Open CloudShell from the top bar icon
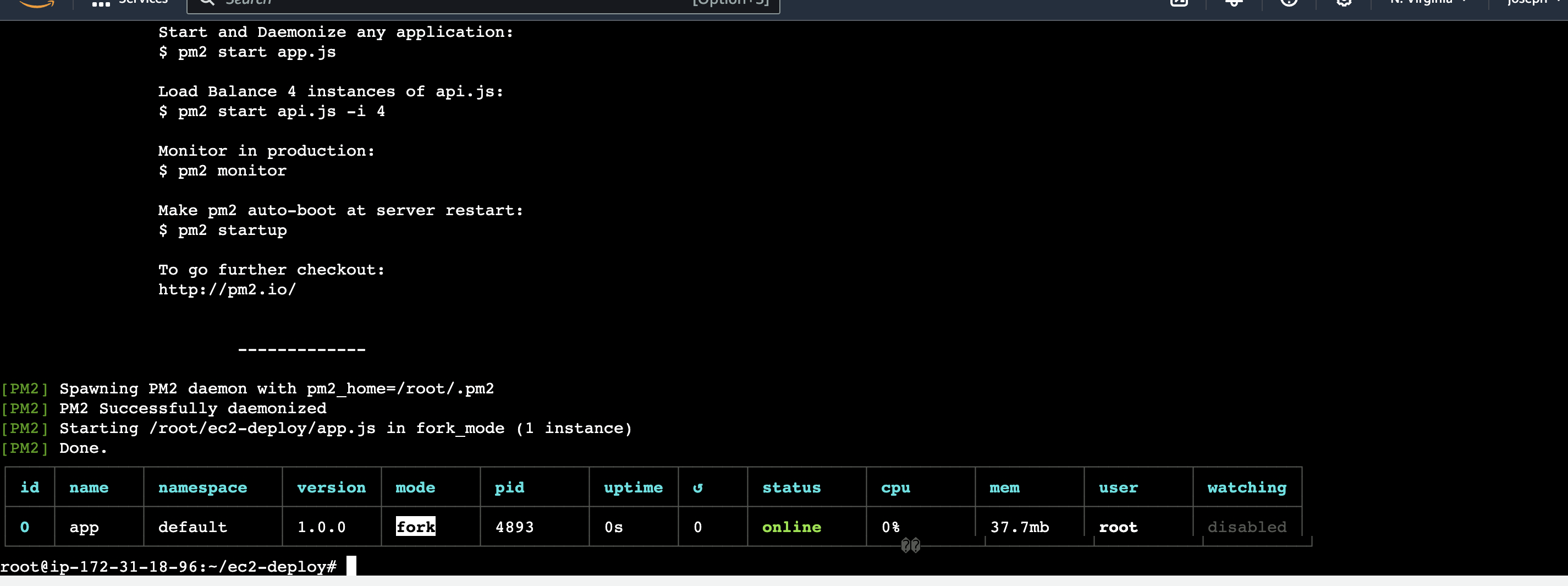 1179,2
